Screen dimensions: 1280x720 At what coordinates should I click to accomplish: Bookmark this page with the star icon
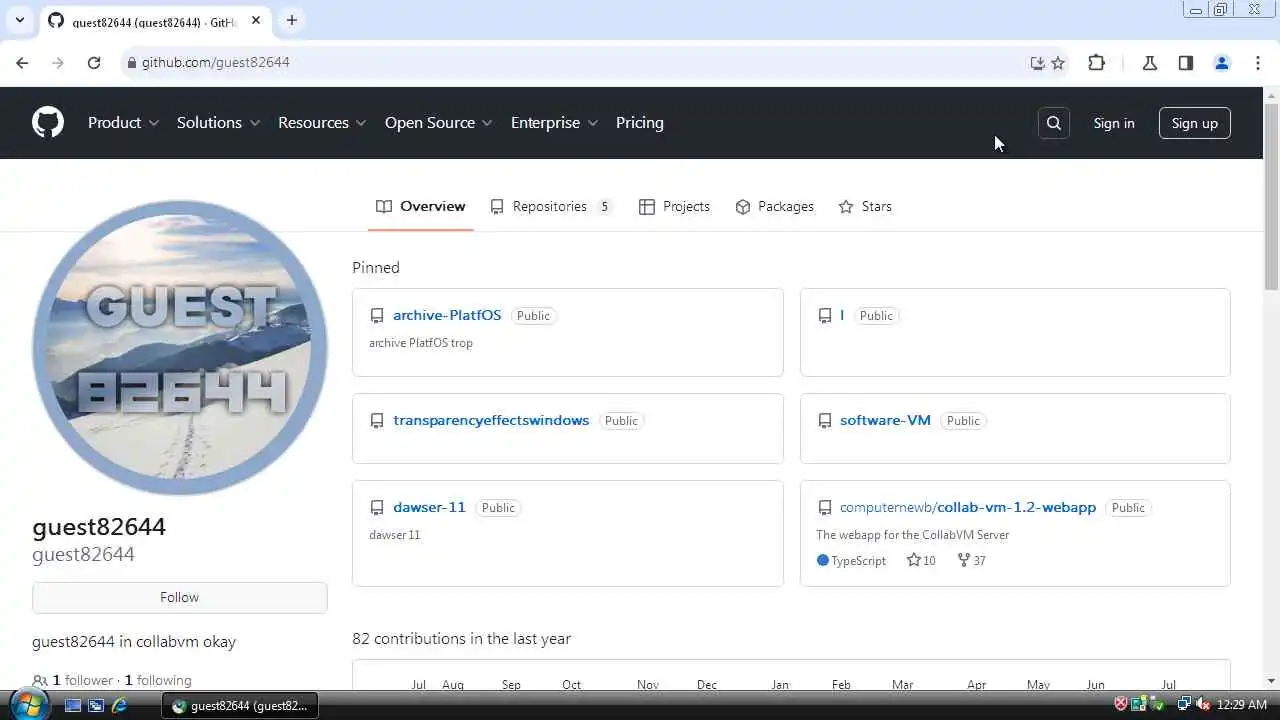click(x=1058, y=63)
